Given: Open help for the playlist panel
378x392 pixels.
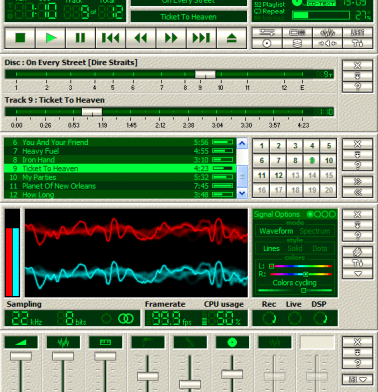Looking at the screenshot, I should 357,165.
